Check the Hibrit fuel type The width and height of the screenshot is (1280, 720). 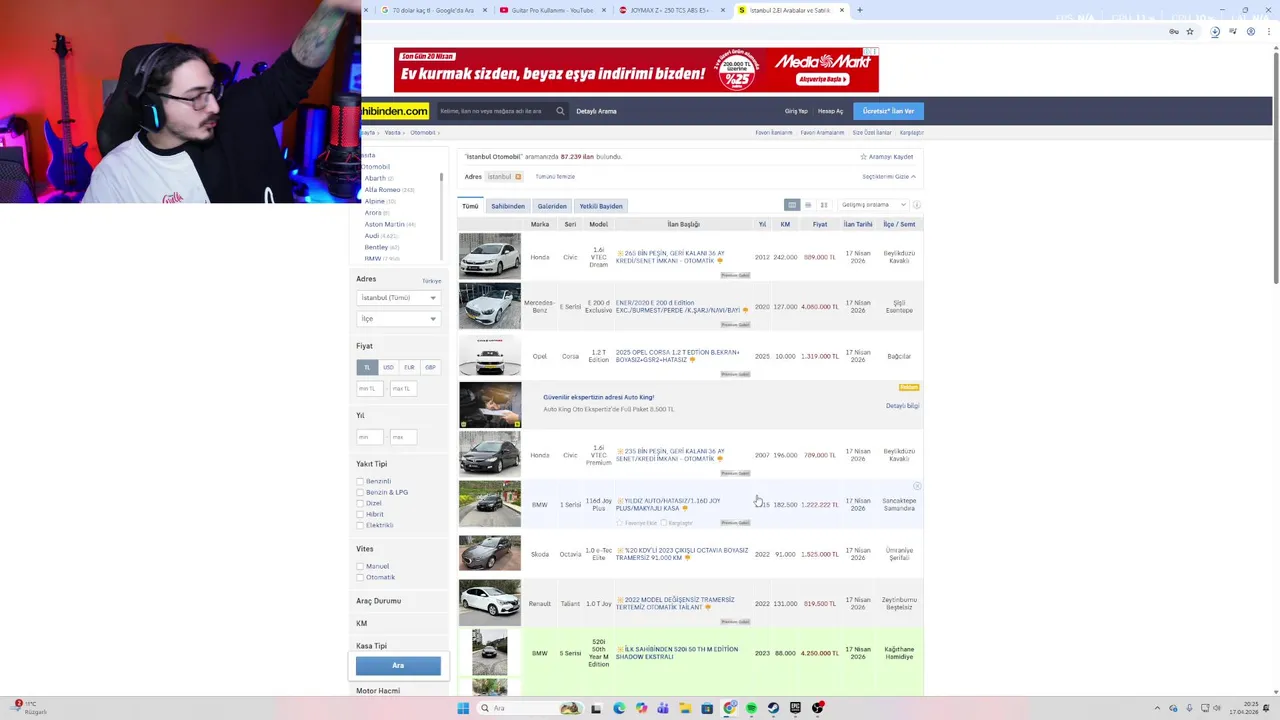coord(360,514)
